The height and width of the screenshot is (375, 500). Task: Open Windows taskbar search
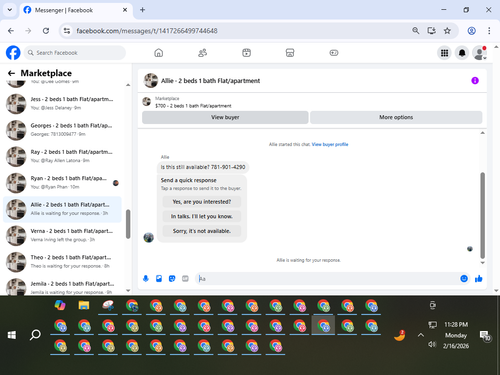[35, 335]
